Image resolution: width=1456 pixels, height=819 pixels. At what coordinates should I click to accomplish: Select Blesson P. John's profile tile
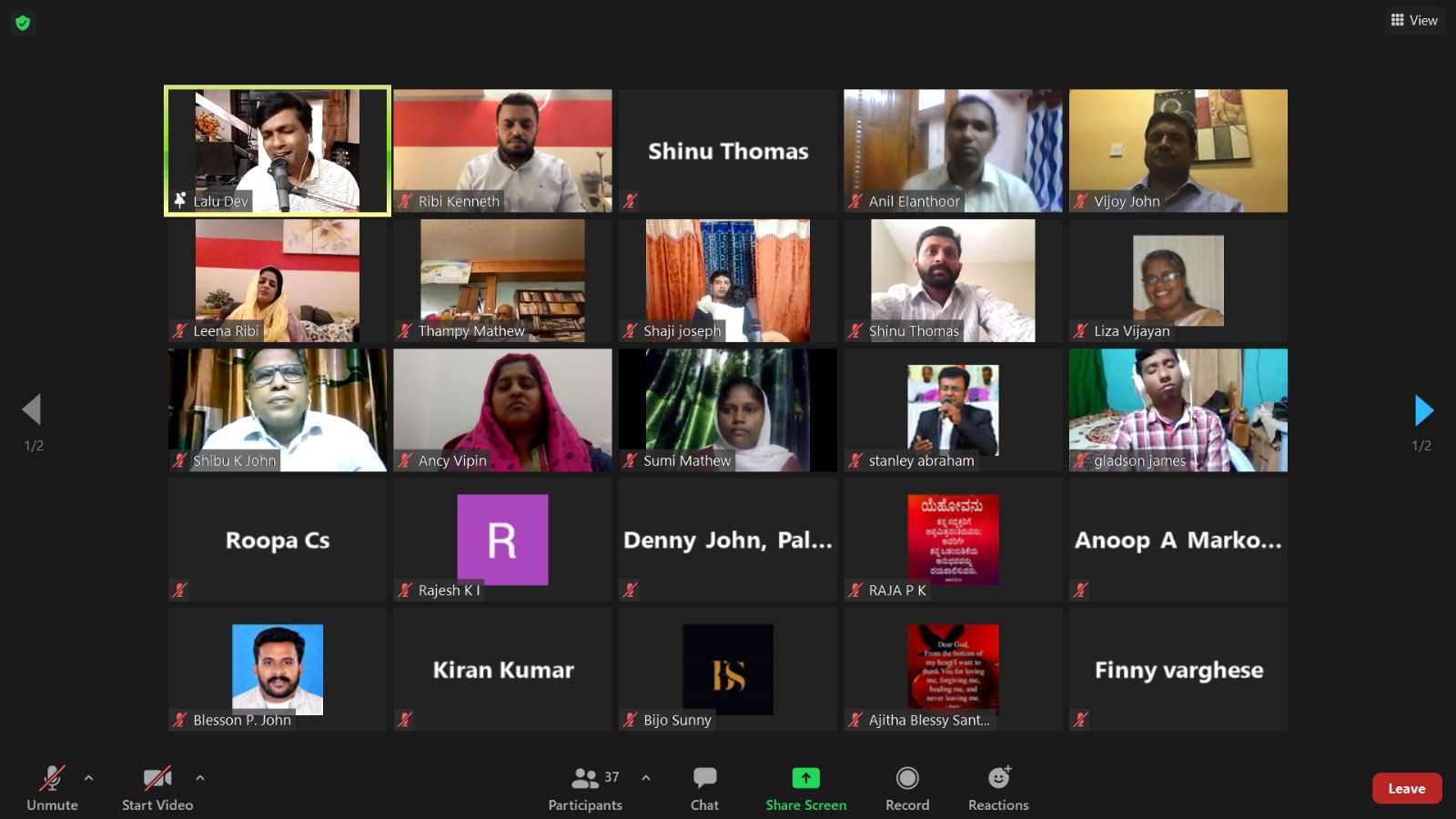pos(278,669)
